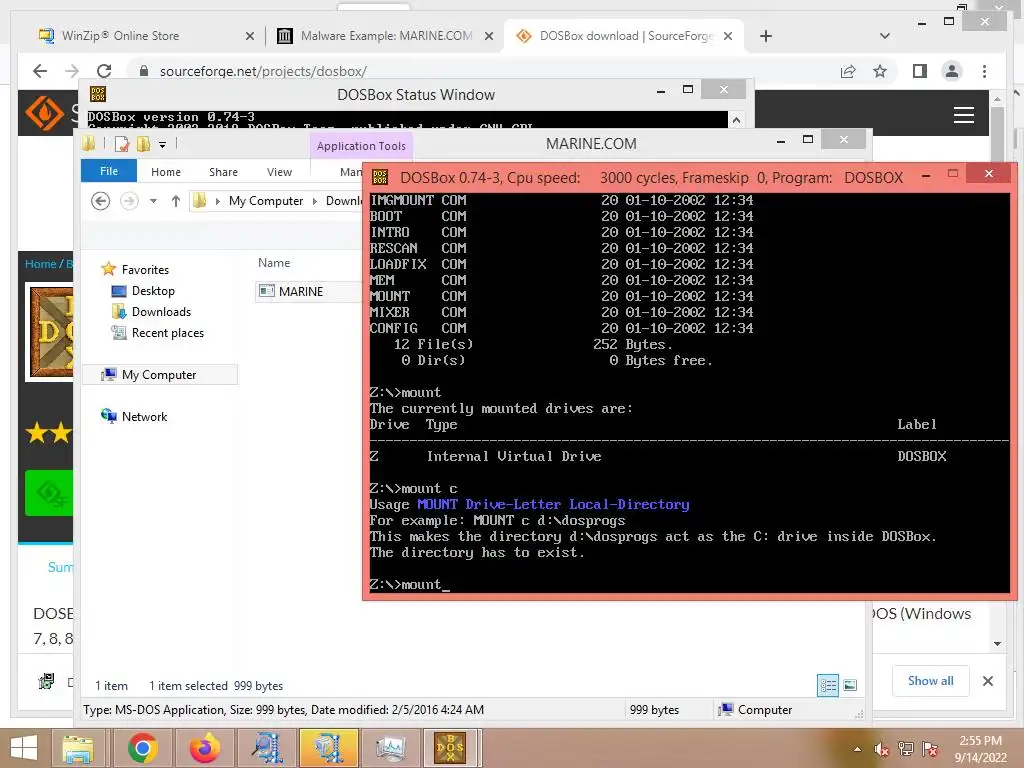Select Downloads in the navigation pane
1024x768 pixels.
click(161, 312)
